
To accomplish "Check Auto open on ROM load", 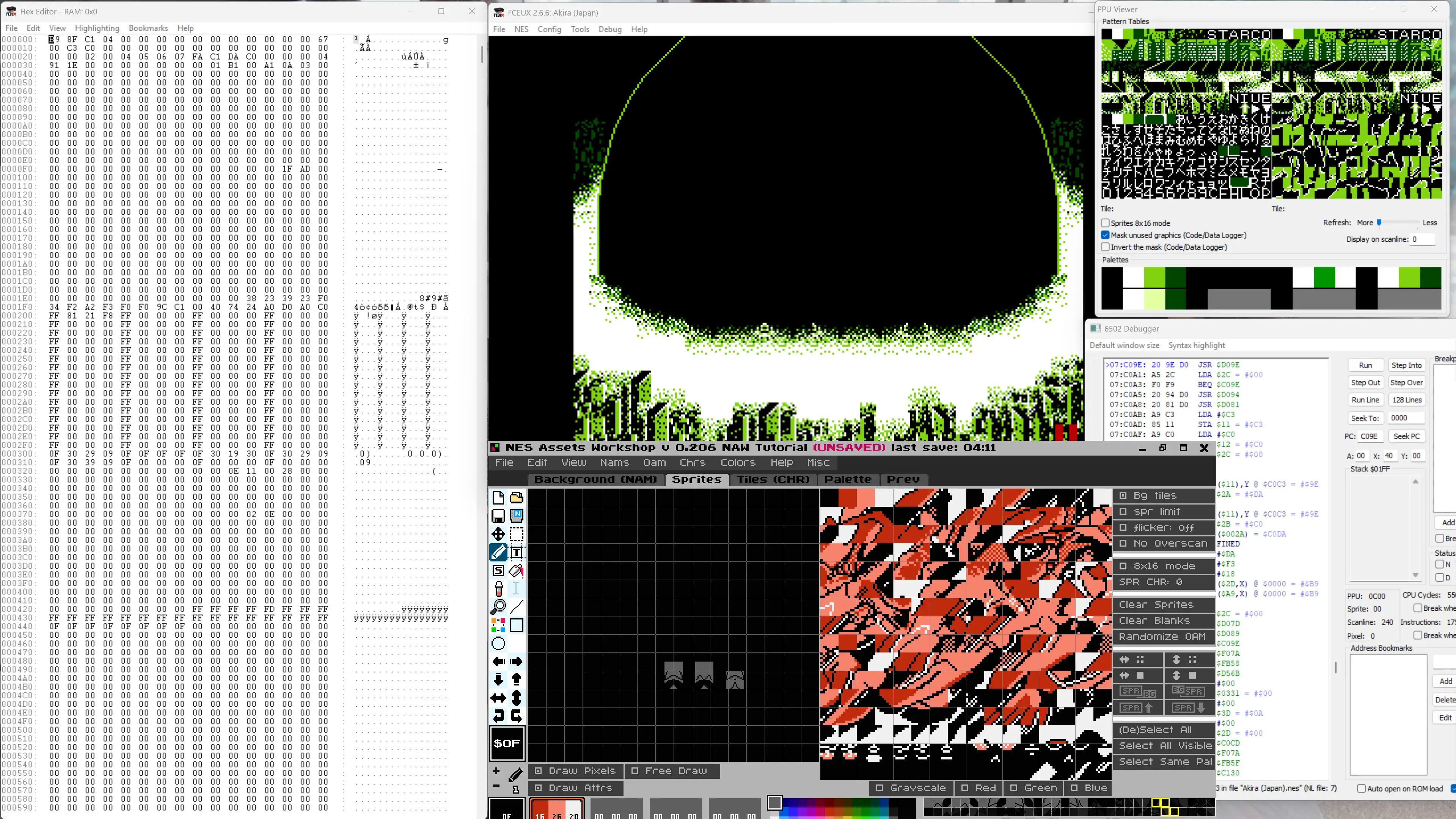I will pyautogui.click(x=1361, y=789).
